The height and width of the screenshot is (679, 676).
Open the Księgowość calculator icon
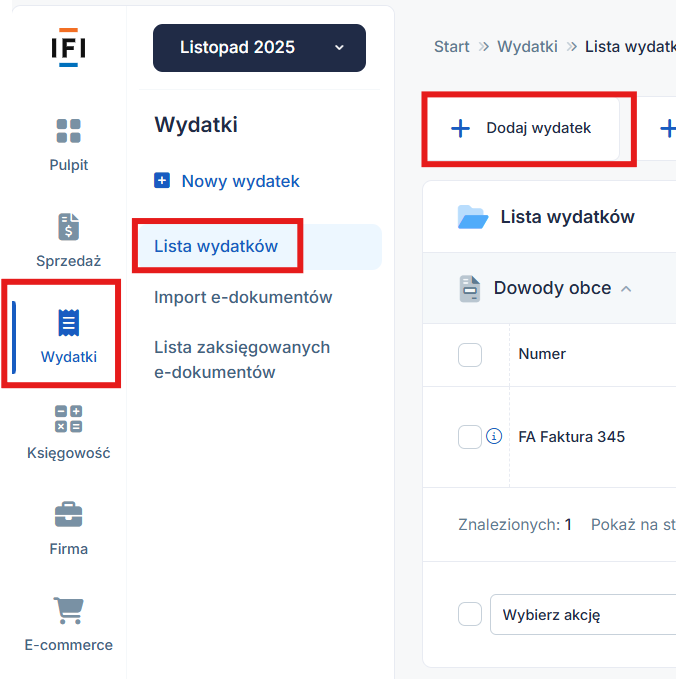tap(68, 419)
